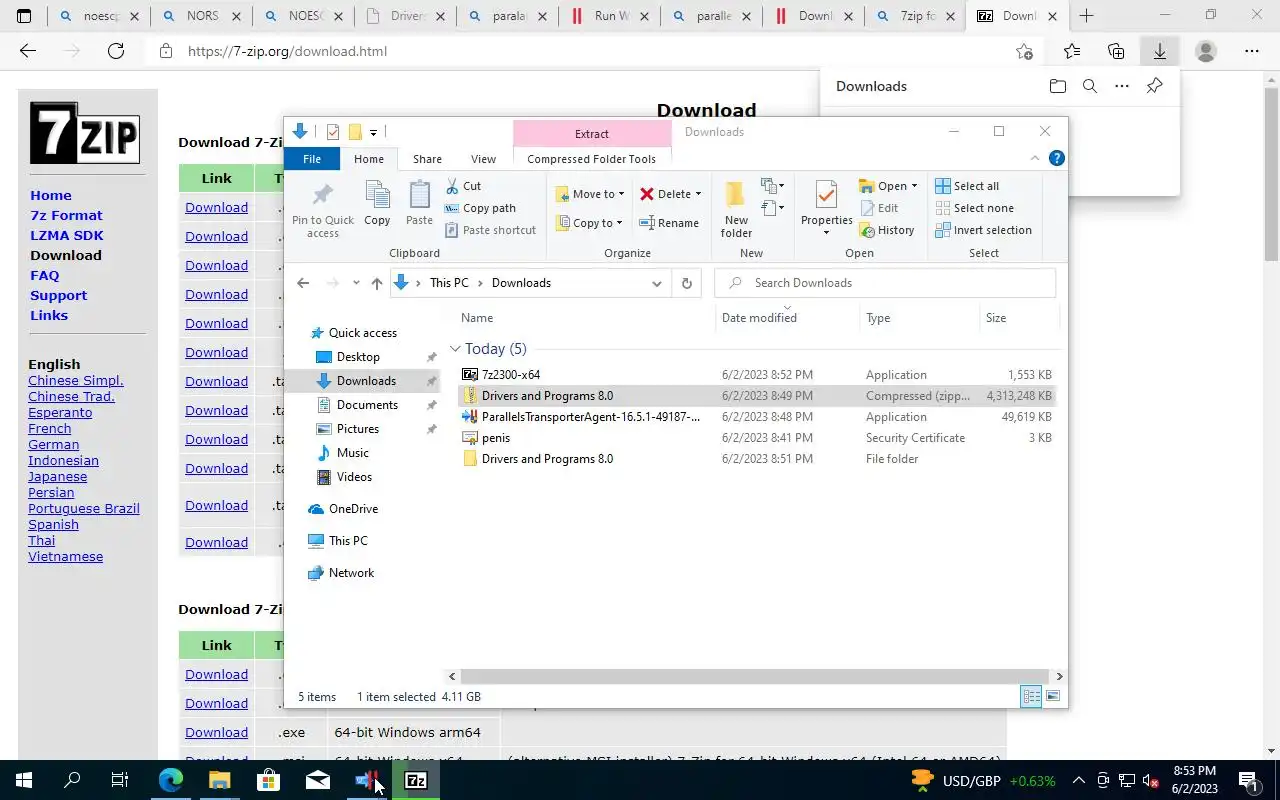1280x800 pixels.
Task: Click the Copy ribbon button
Action: click(x=377, y=204)
